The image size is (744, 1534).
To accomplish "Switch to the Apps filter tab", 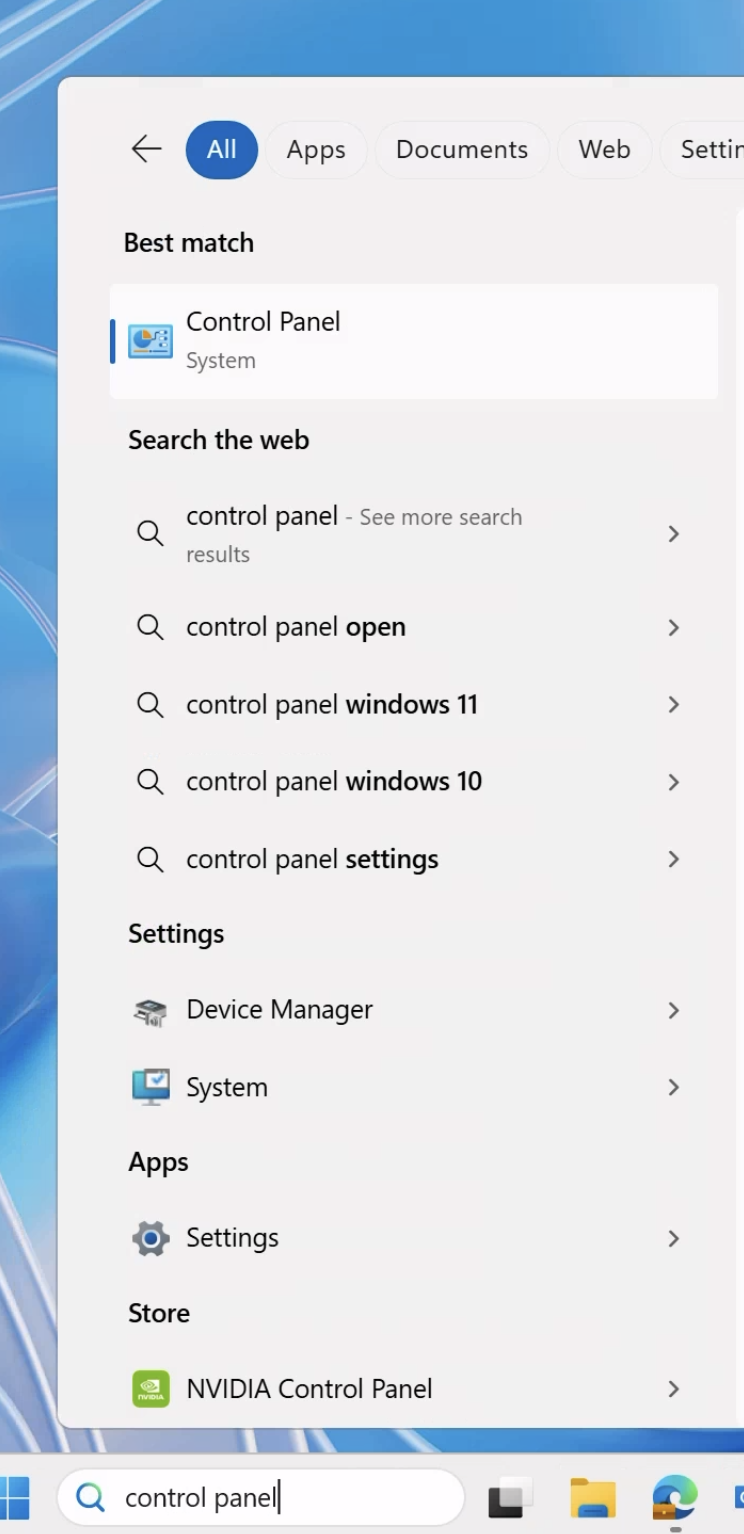I will (x=316, y=150).
